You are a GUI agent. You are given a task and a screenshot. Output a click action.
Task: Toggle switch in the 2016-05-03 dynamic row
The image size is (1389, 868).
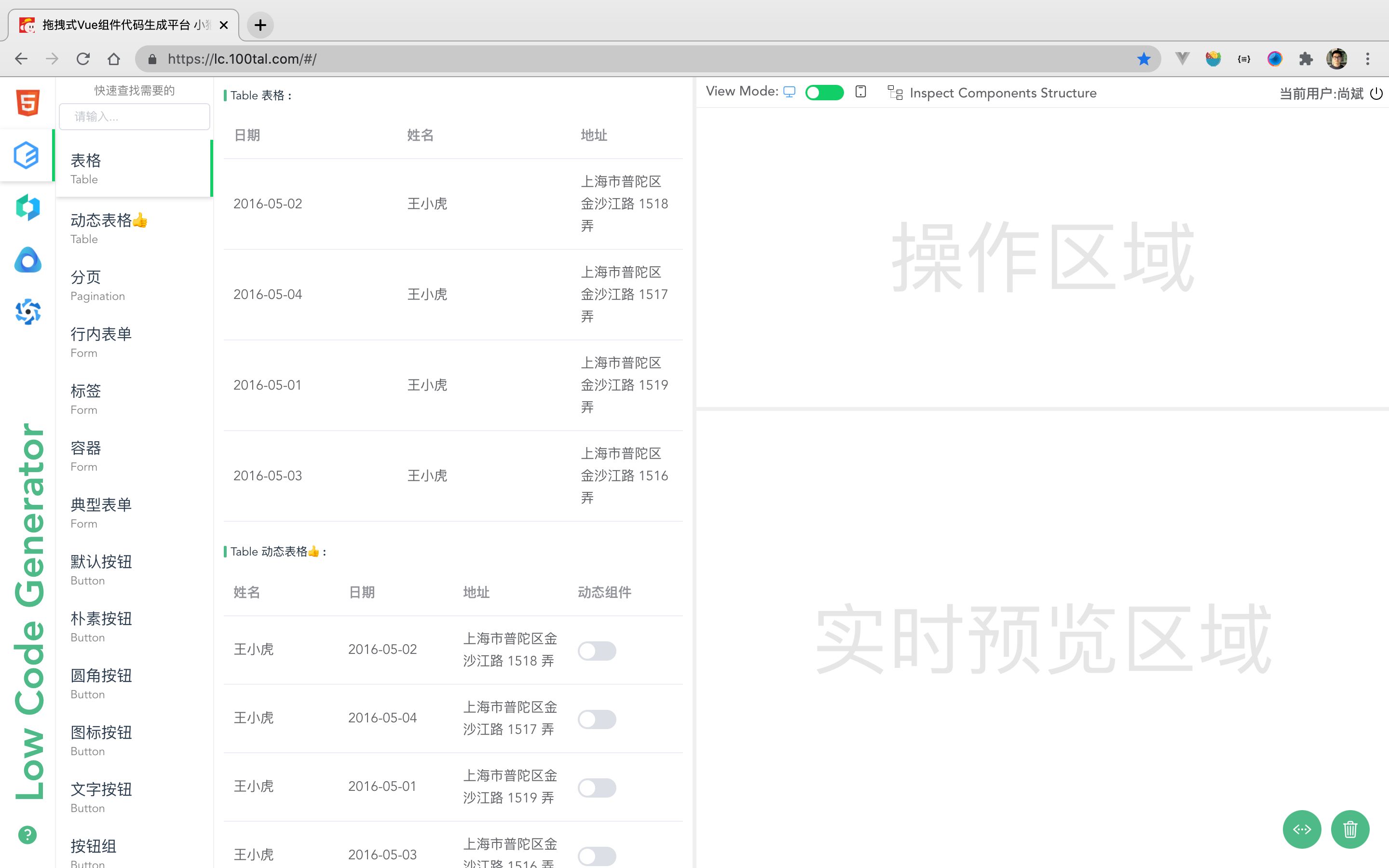(x=597, y=856)
